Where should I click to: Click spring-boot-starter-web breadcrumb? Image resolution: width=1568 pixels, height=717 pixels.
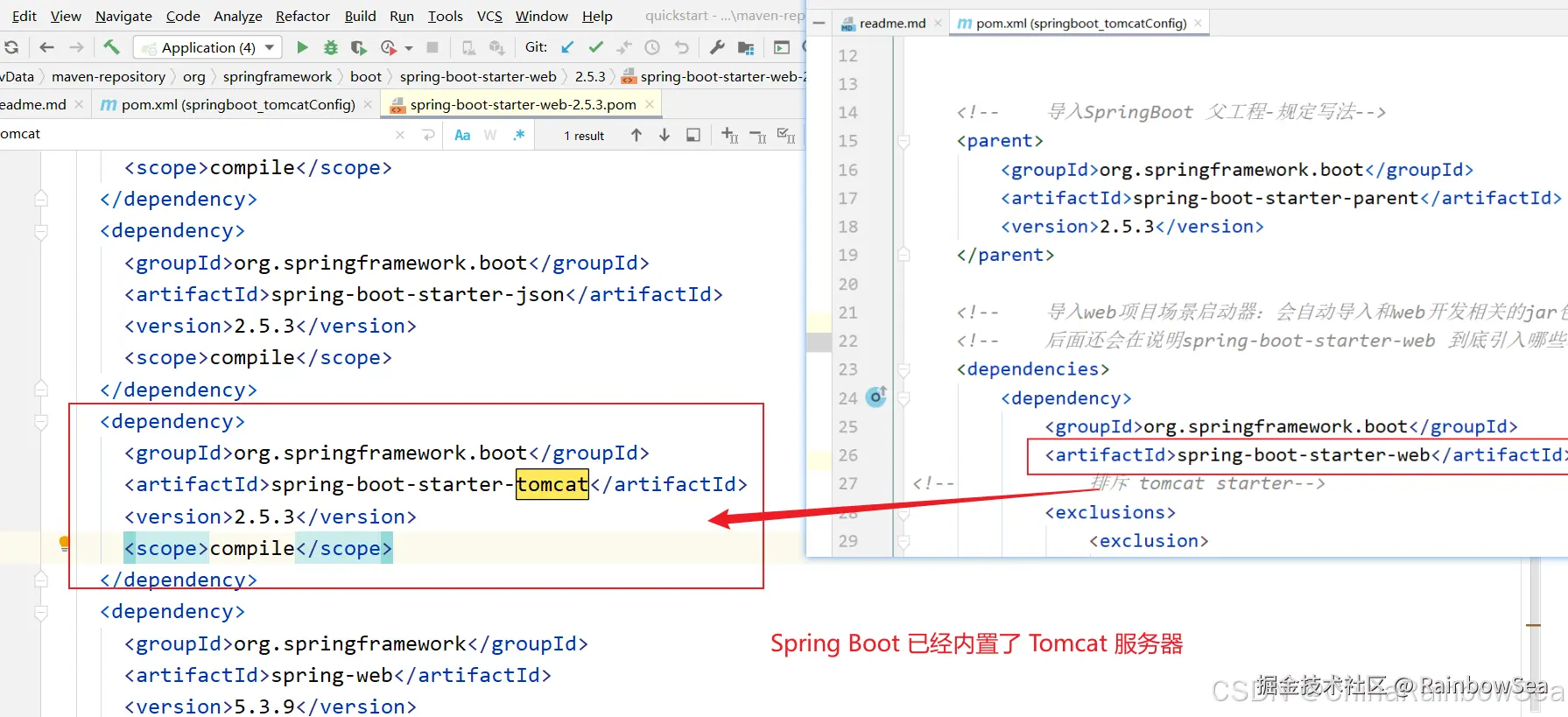pos(478,77)
